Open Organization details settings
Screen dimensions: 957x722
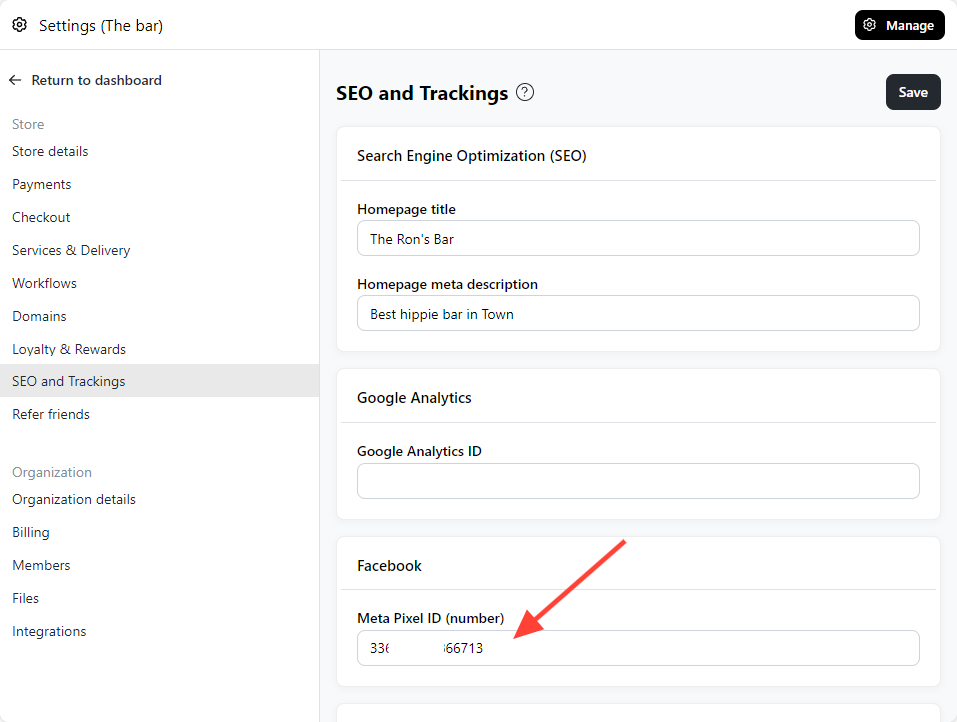click(x=74, y=499)
